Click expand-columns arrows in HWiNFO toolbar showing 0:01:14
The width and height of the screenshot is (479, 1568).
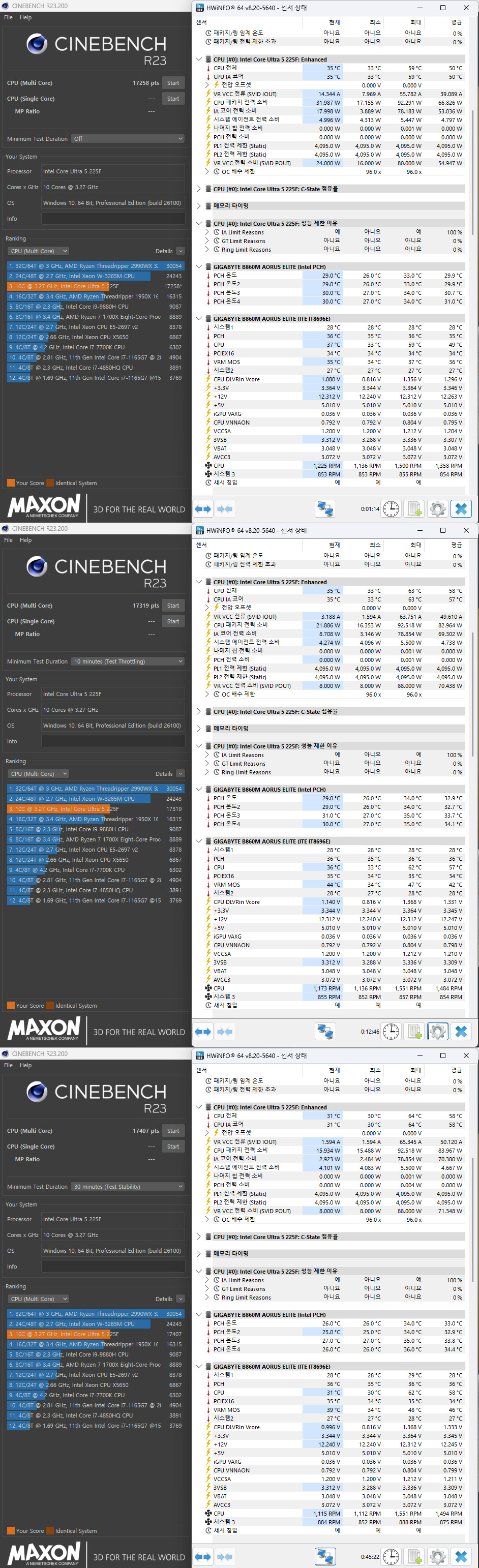(x=203, y=509)
